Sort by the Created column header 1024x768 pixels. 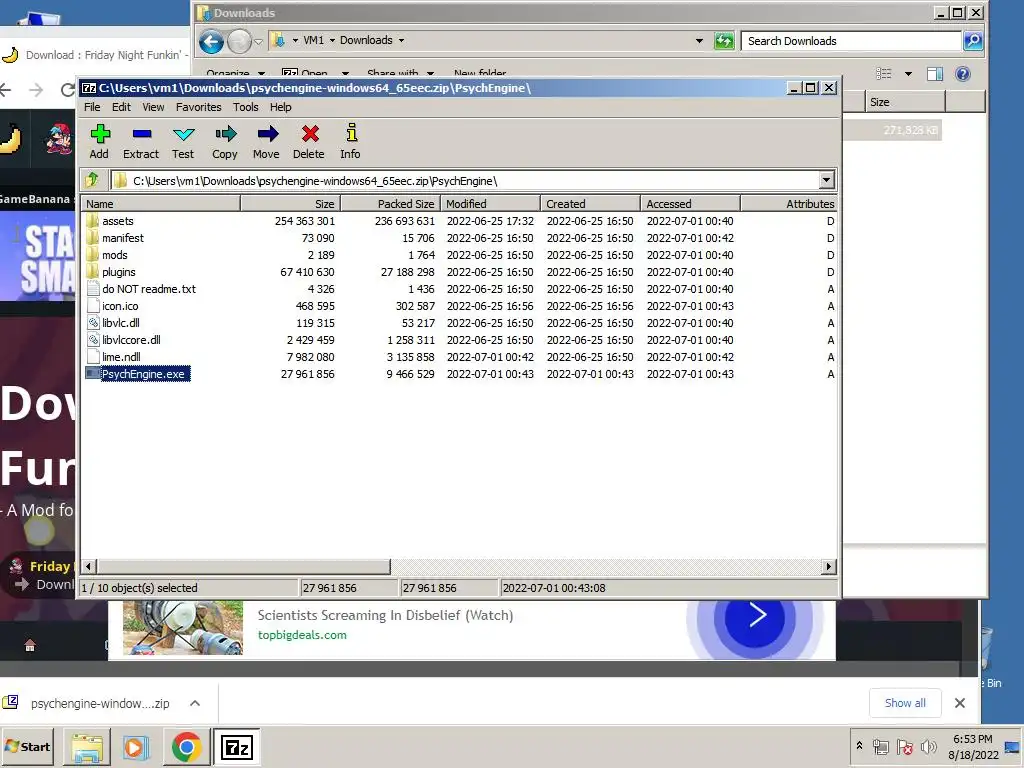point(590,204)
